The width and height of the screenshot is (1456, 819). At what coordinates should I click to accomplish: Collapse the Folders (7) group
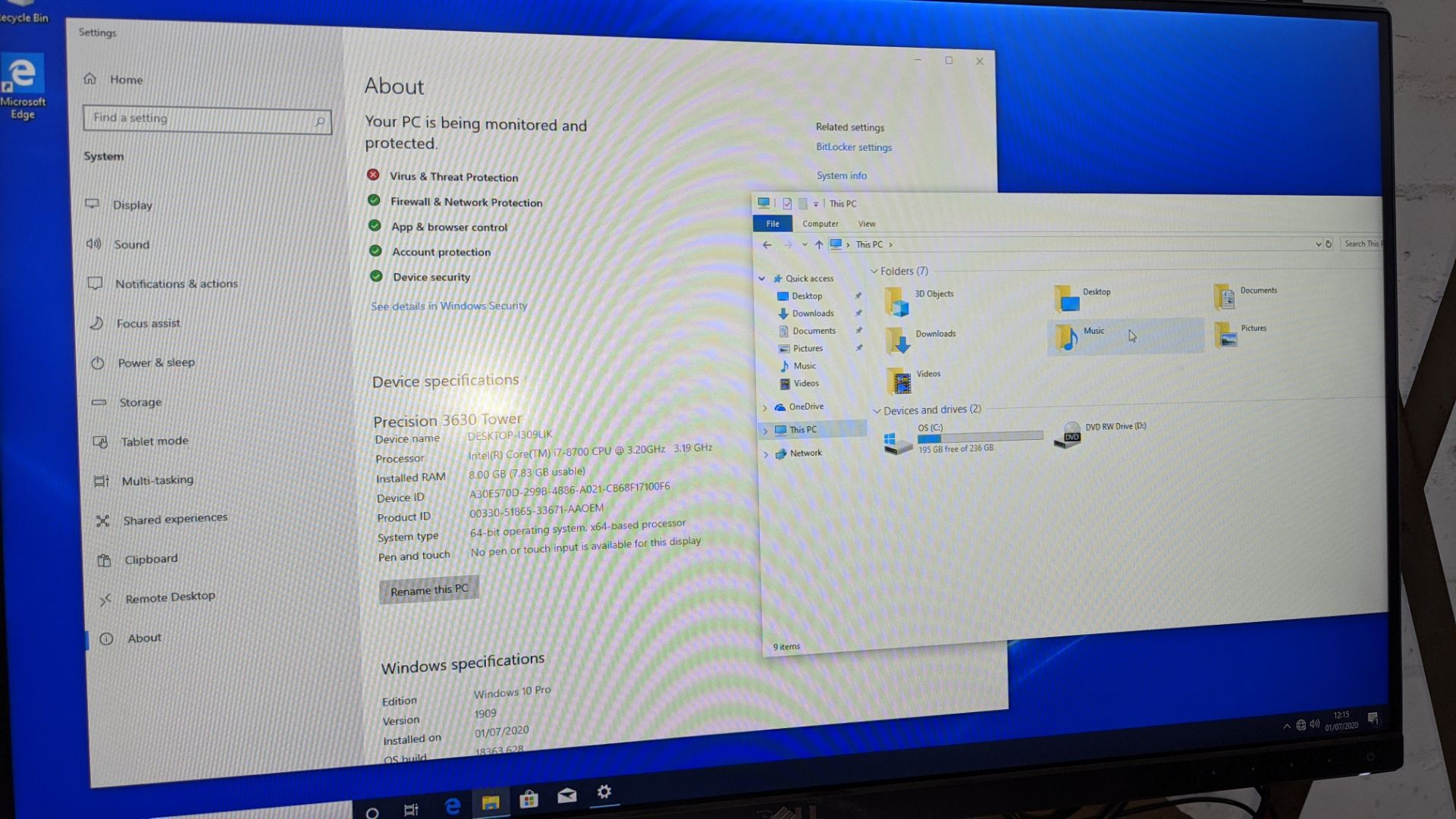click(874, 271)
